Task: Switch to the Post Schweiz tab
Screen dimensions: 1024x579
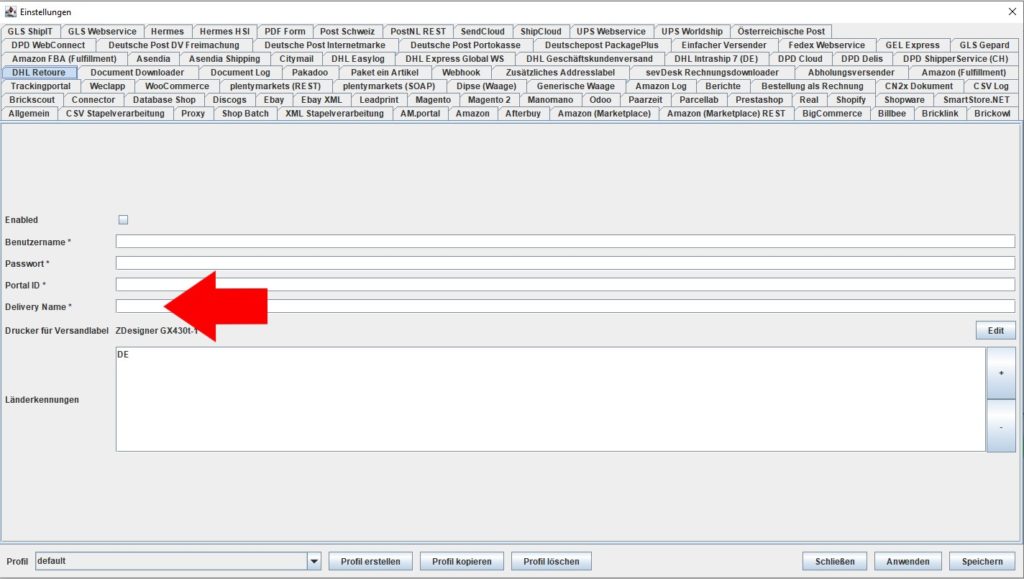Action: click(x=347, y=31)
